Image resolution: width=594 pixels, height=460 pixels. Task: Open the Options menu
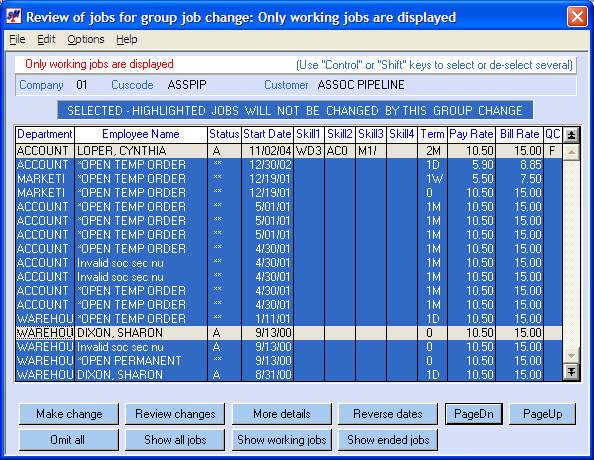point(86,39)
